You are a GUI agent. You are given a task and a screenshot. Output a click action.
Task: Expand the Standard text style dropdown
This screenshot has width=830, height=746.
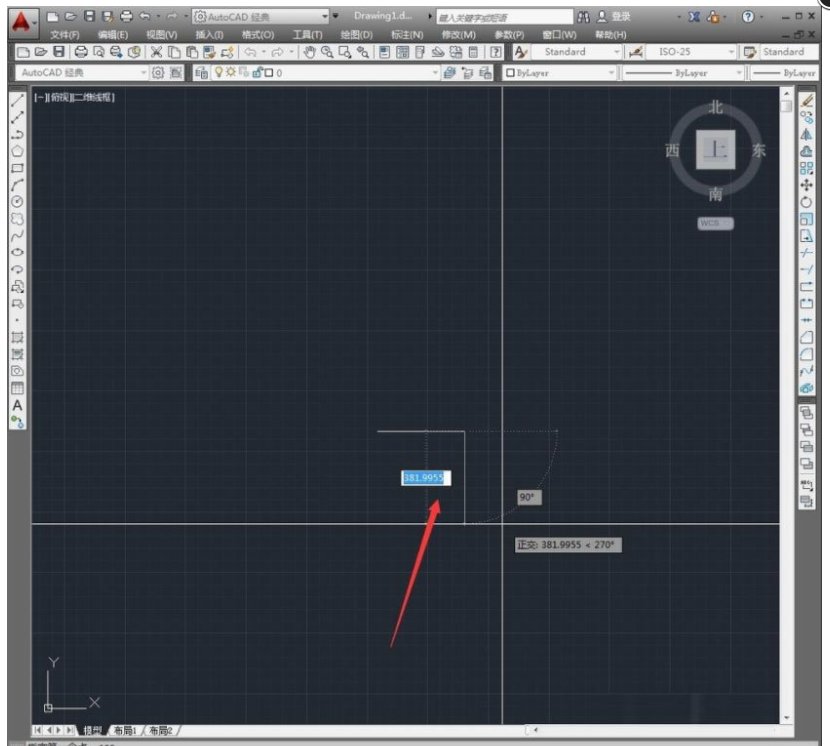point(616,52)
